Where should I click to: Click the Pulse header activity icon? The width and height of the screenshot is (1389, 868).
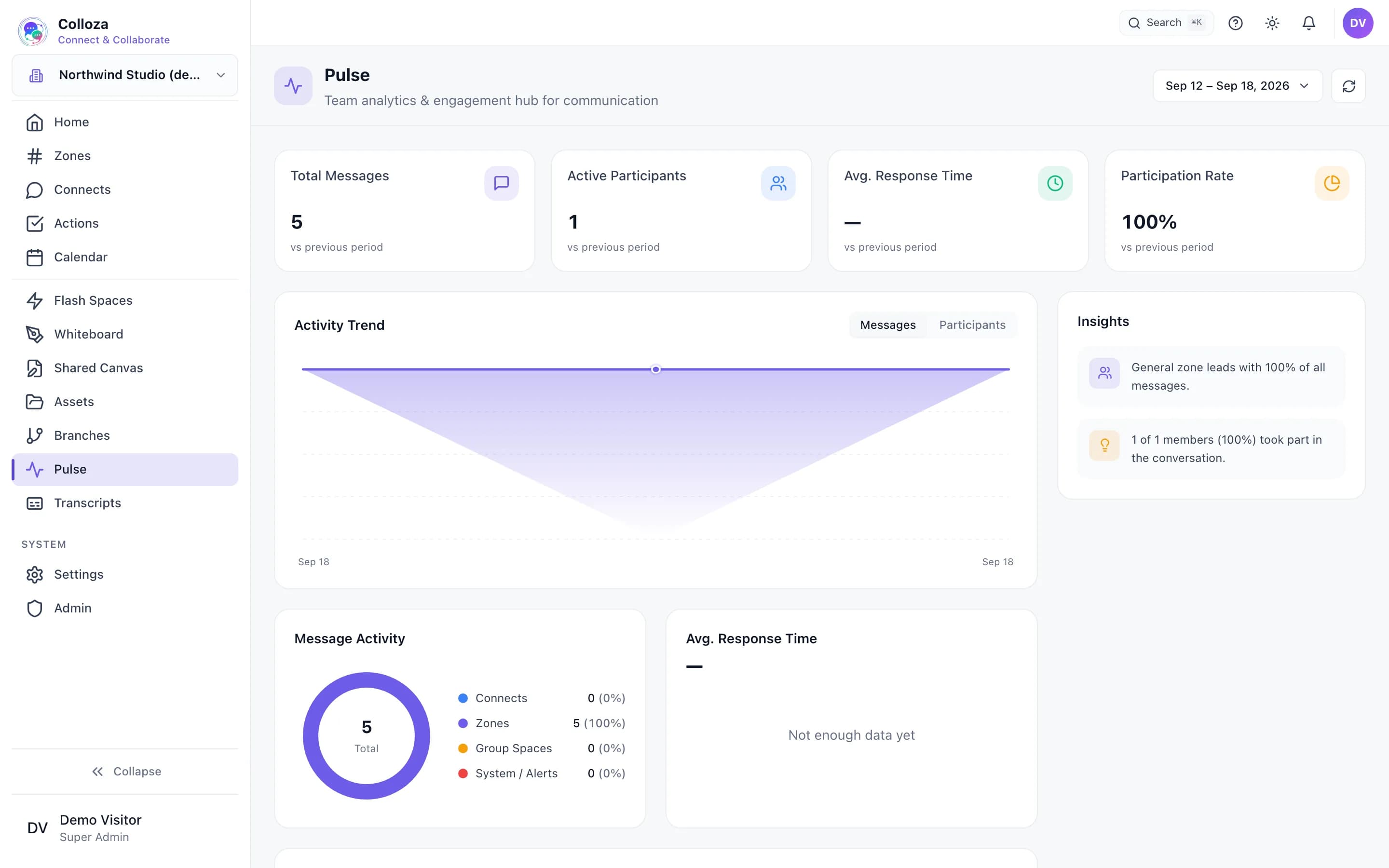tap(293, 86)
